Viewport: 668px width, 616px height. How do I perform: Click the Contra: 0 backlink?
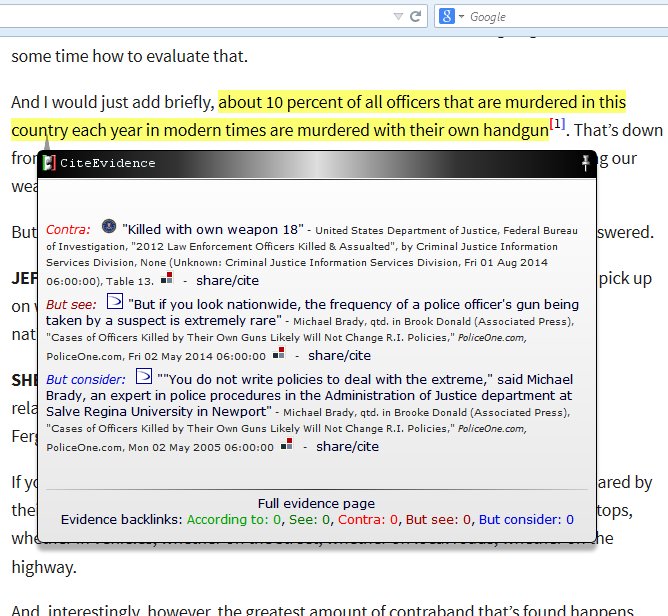click(368, 520)
